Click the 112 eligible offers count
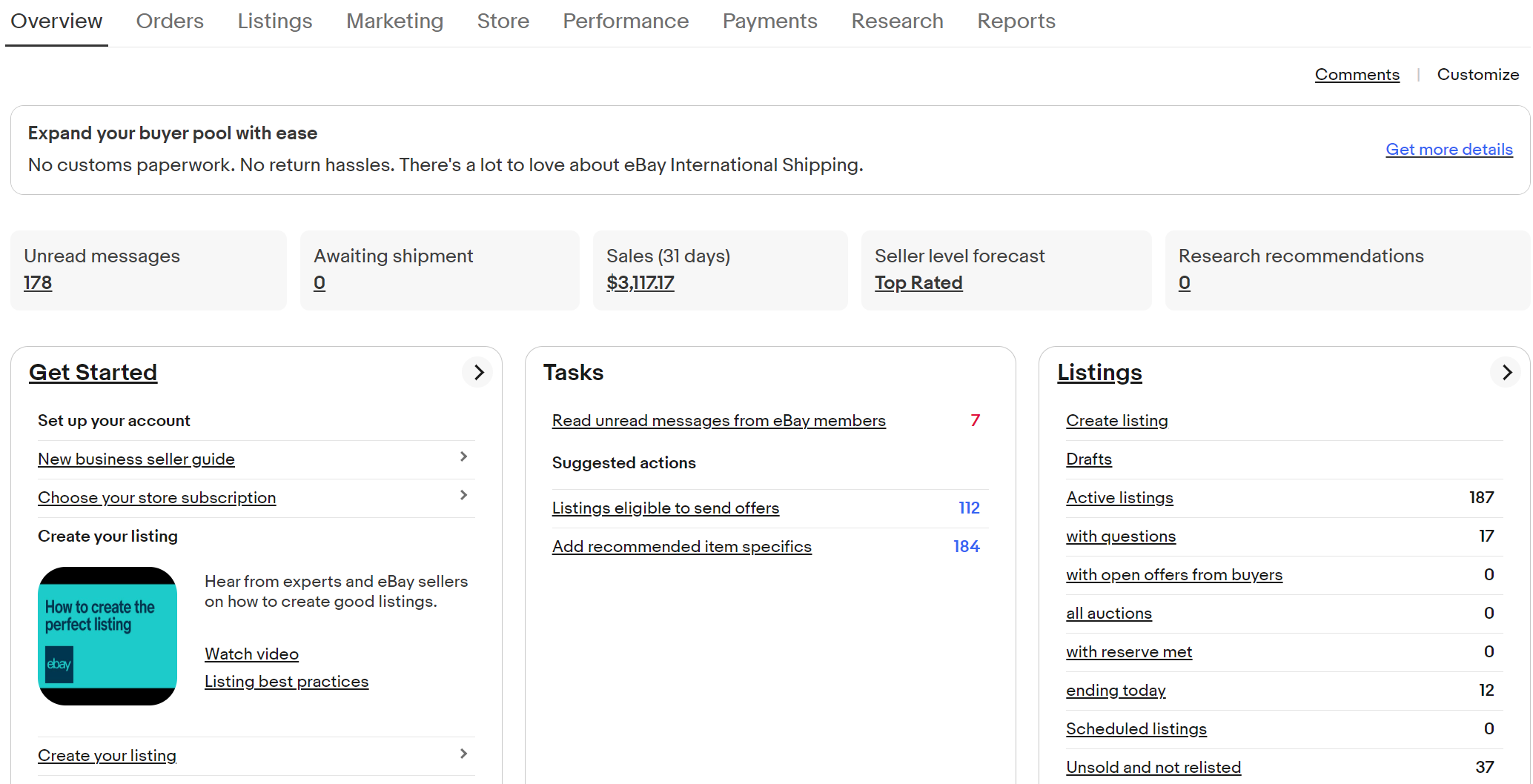This screenshot has height=784, width=1533. [x=969, y=508]
